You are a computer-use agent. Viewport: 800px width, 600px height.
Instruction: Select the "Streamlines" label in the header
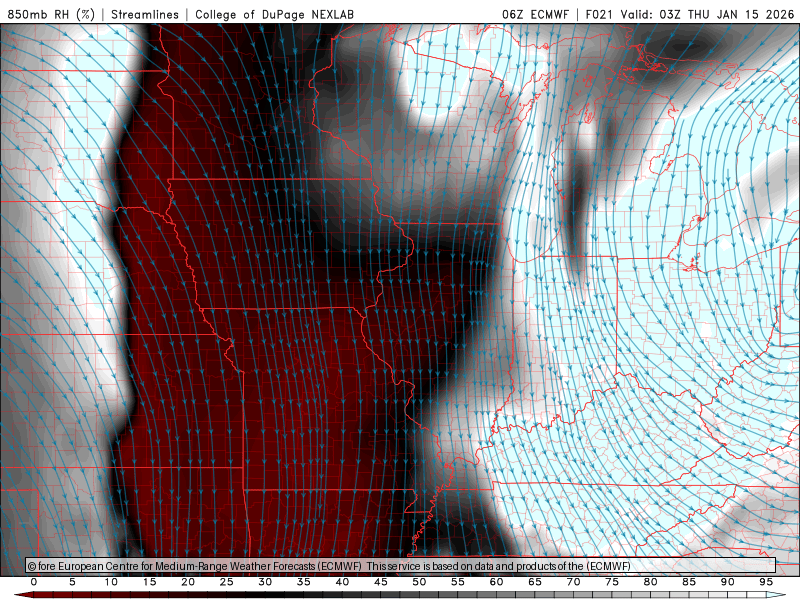145,14
